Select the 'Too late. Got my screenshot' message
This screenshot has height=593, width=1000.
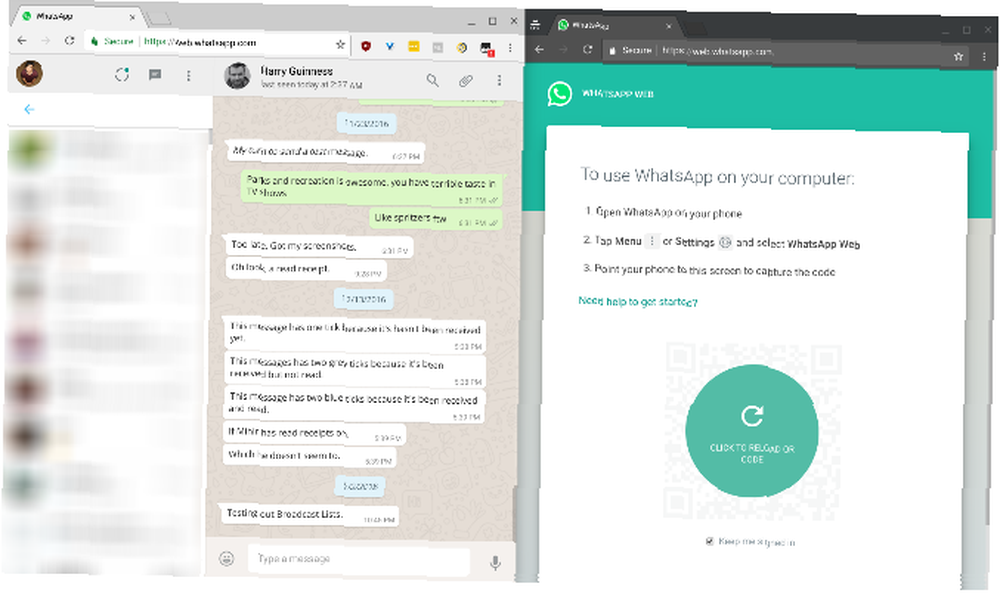tap(319, 246)
